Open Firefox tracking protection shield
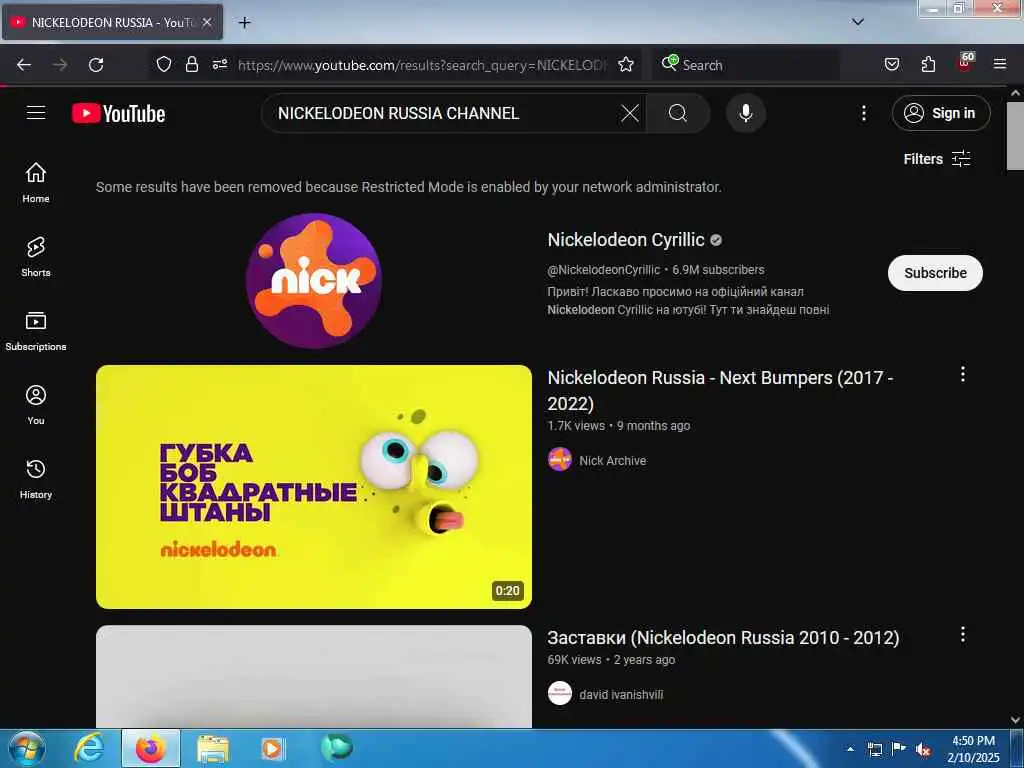The height and width of the screenshot is (768, 1024). tap(164, 65)
